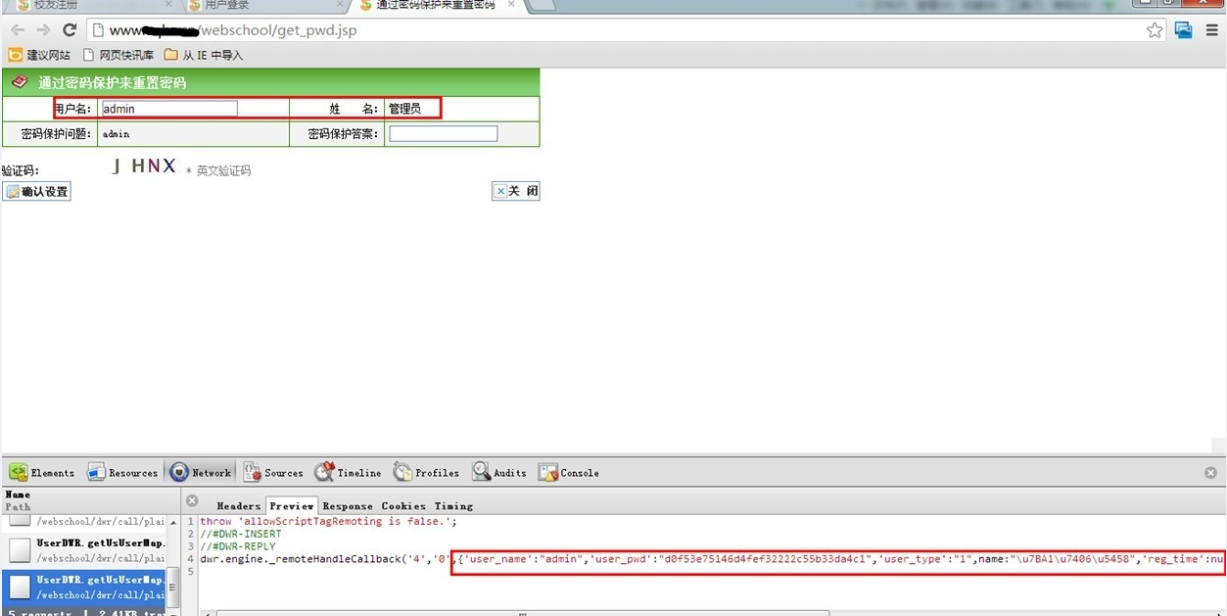The height and width of the screenshot is (616, 1227).
Task: Click the 管理员 name value
Action: (405, 109)
